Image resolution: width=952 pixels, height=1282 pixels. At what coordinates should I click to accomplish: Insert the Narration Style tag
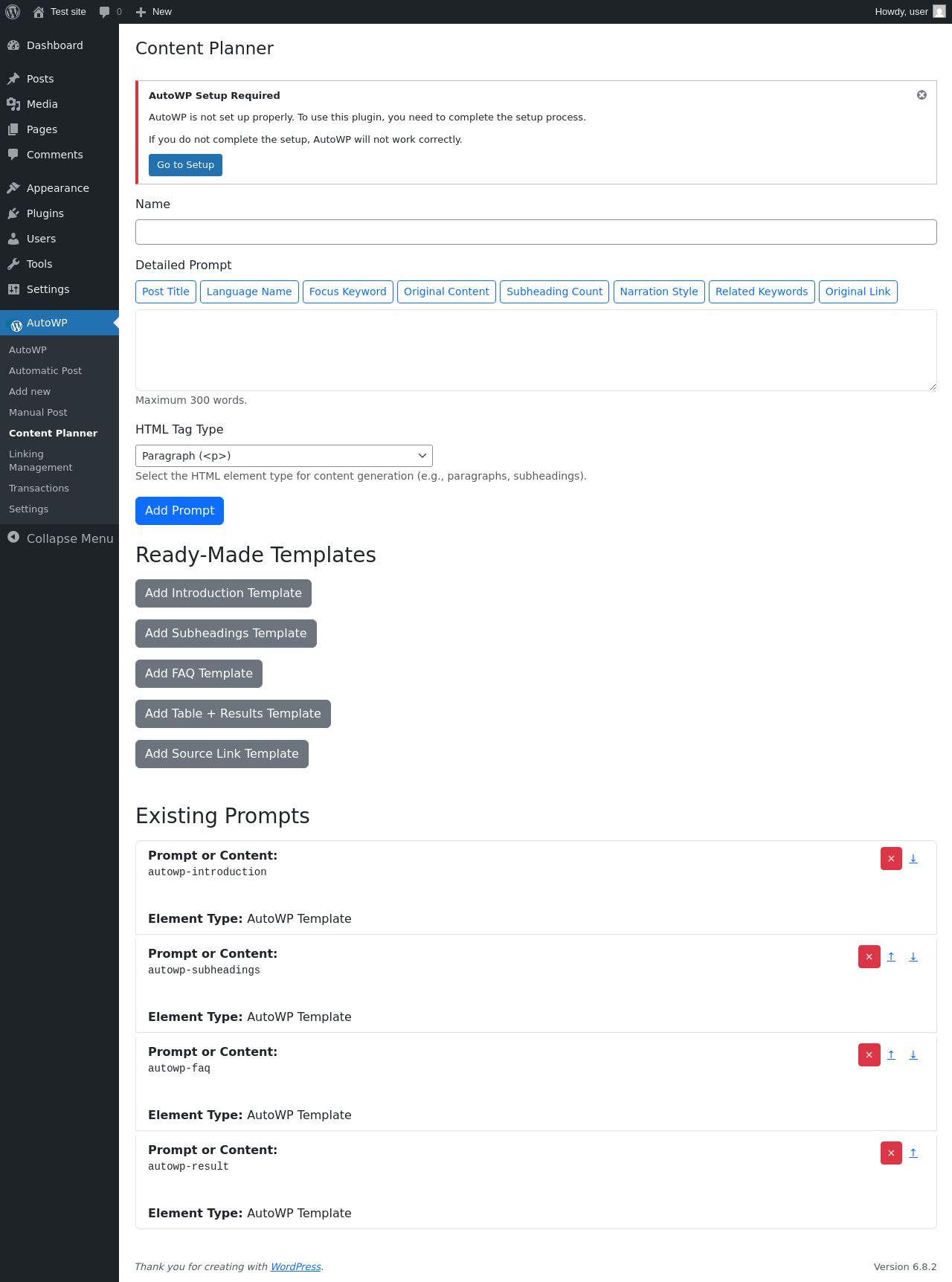[x=659, y=292]
